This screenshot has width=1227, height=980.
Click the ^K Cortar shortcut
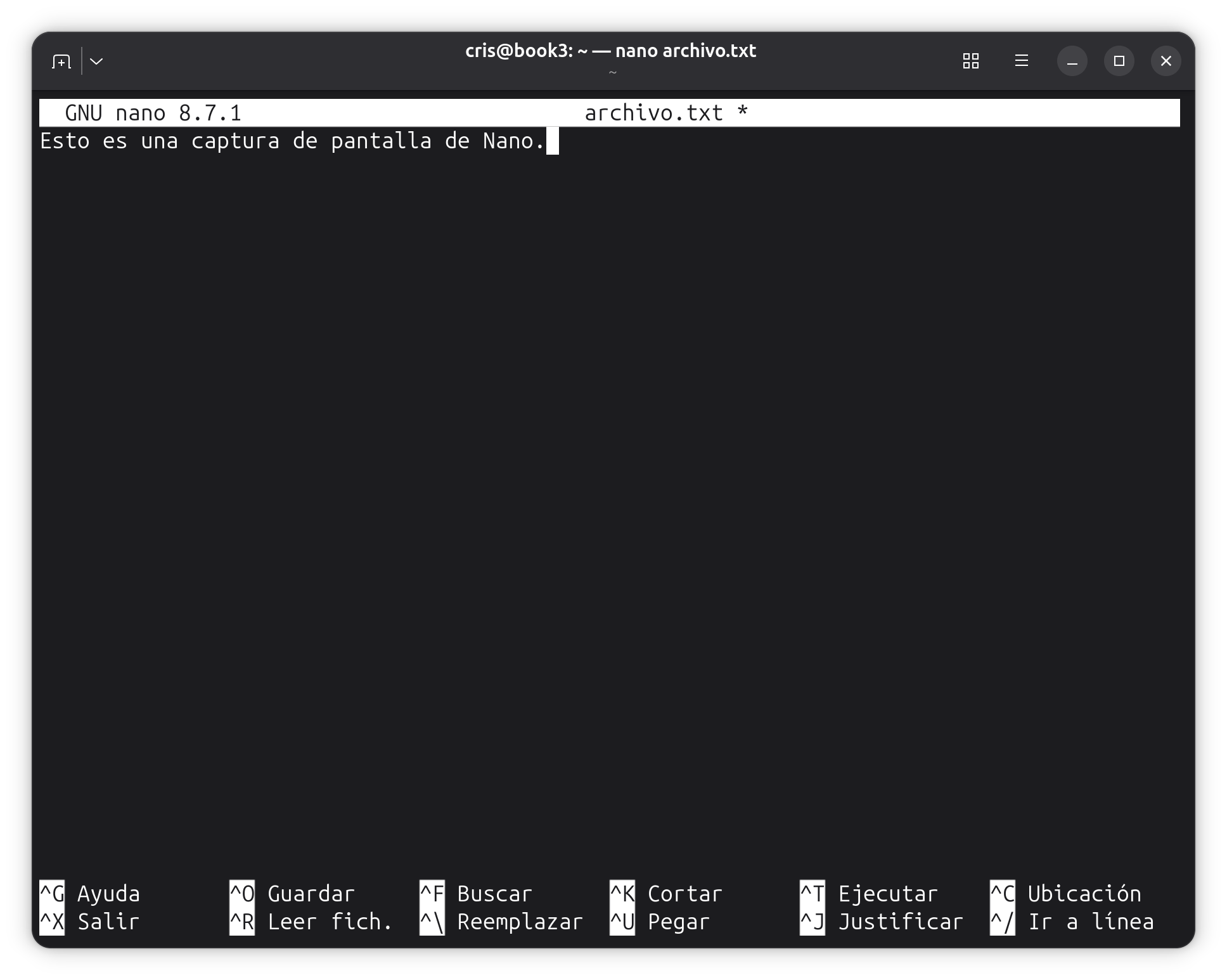(x=666, y=894)
